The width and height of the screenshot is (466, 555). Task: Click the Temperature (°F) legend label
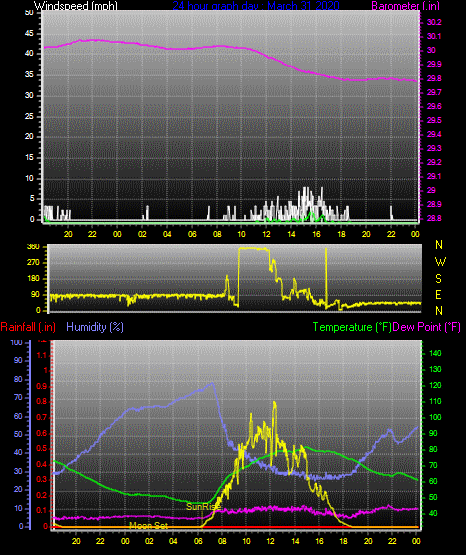coord(352,327)
